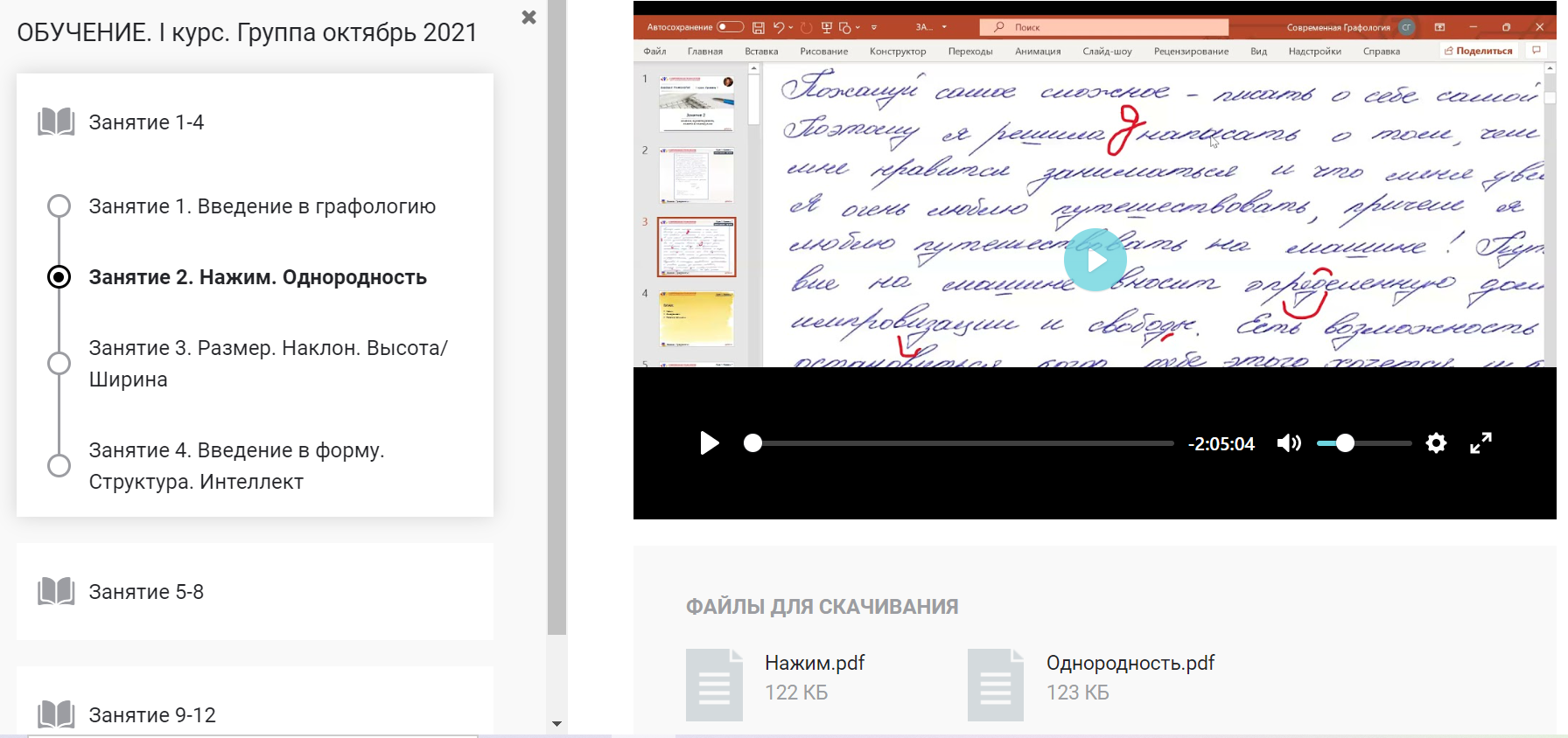Expand the Занятие 5-8 section
Viewport: 1568px width, 738px height.
(146, 592)
